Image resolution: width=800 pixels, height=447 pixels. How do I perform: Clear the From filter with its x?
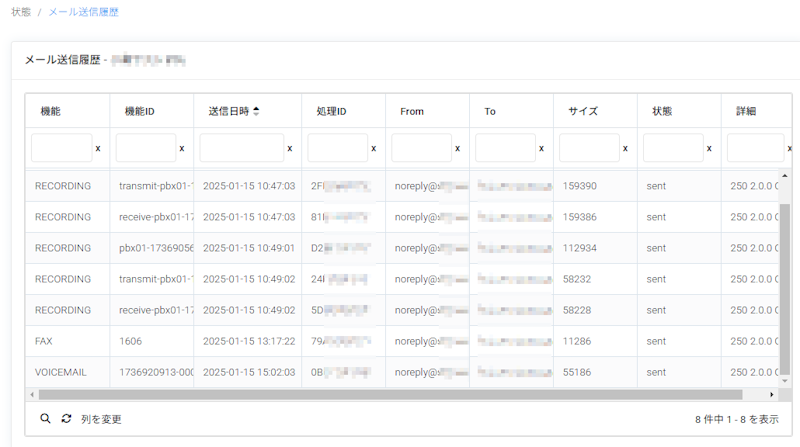tap(458, 149)
